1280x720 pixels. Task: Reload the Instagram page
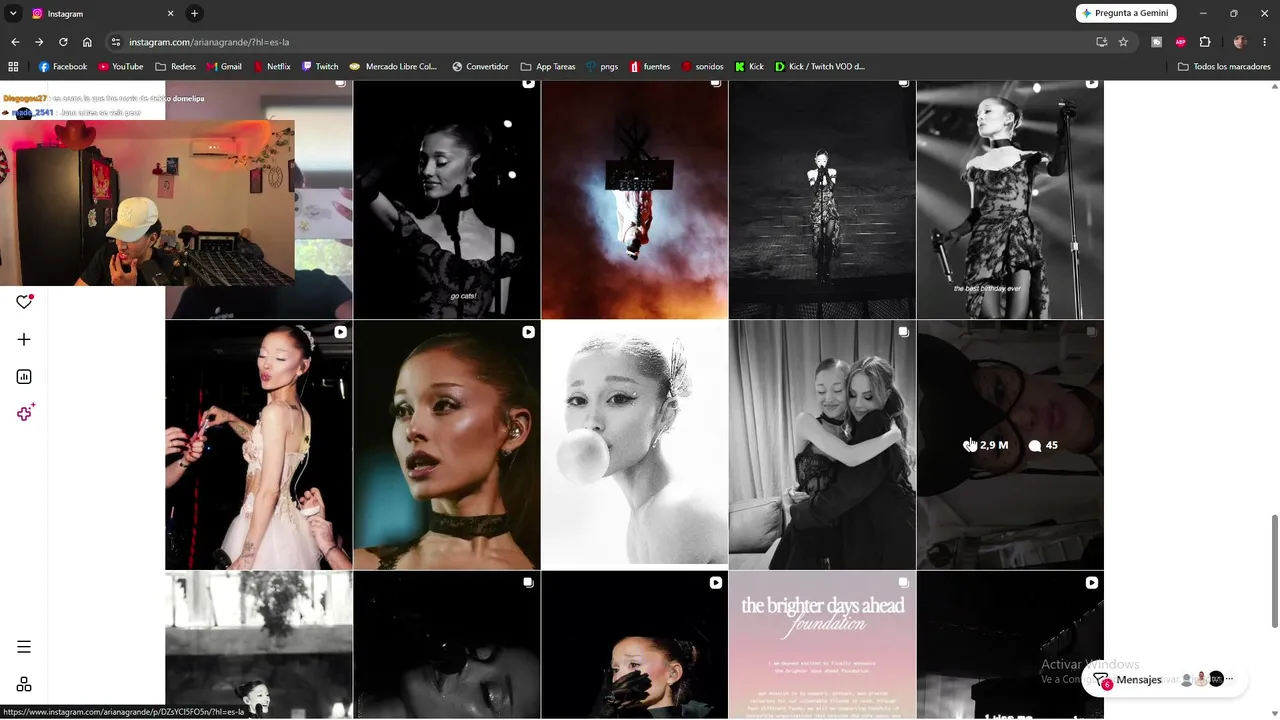point(63,42)
